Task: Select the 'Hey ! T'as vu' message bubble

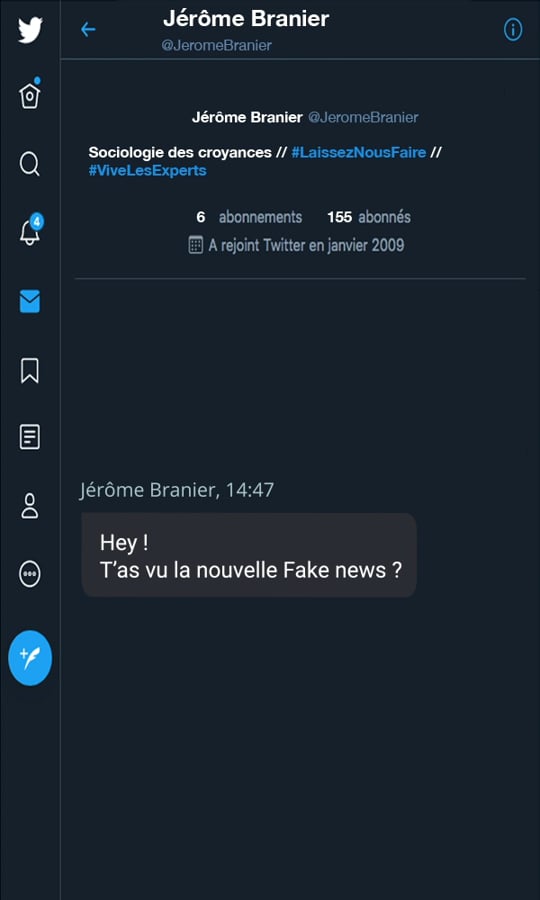Action: pos(248,555)
